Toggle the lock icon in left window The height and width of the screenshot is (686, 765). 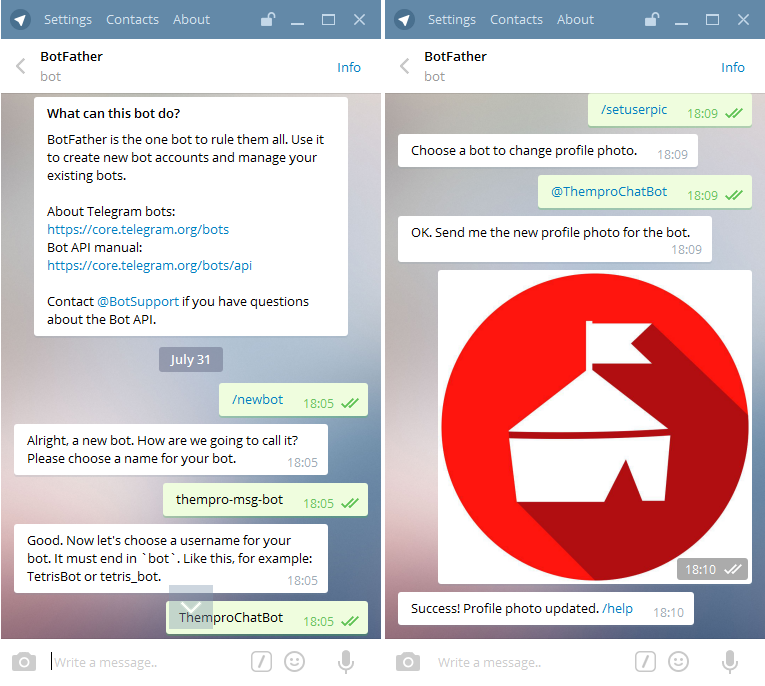[x=268, y=20]
